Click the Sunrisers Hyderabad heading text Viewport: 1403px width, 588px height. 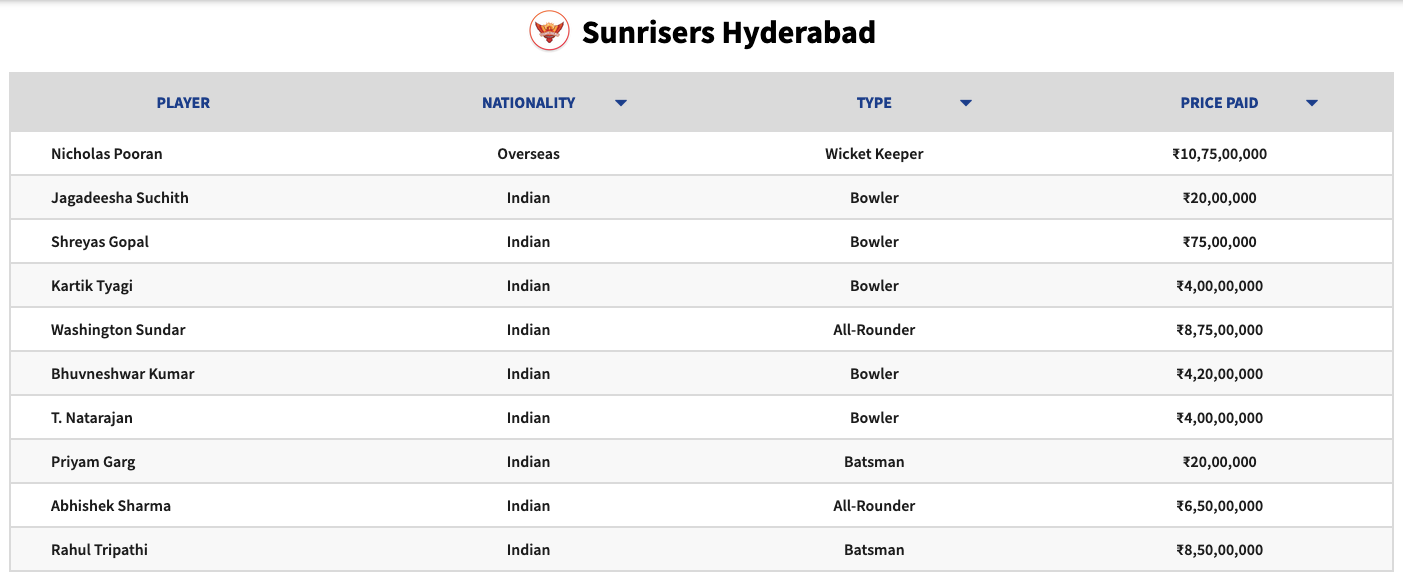pyautogui.click(x=729, y=33)
